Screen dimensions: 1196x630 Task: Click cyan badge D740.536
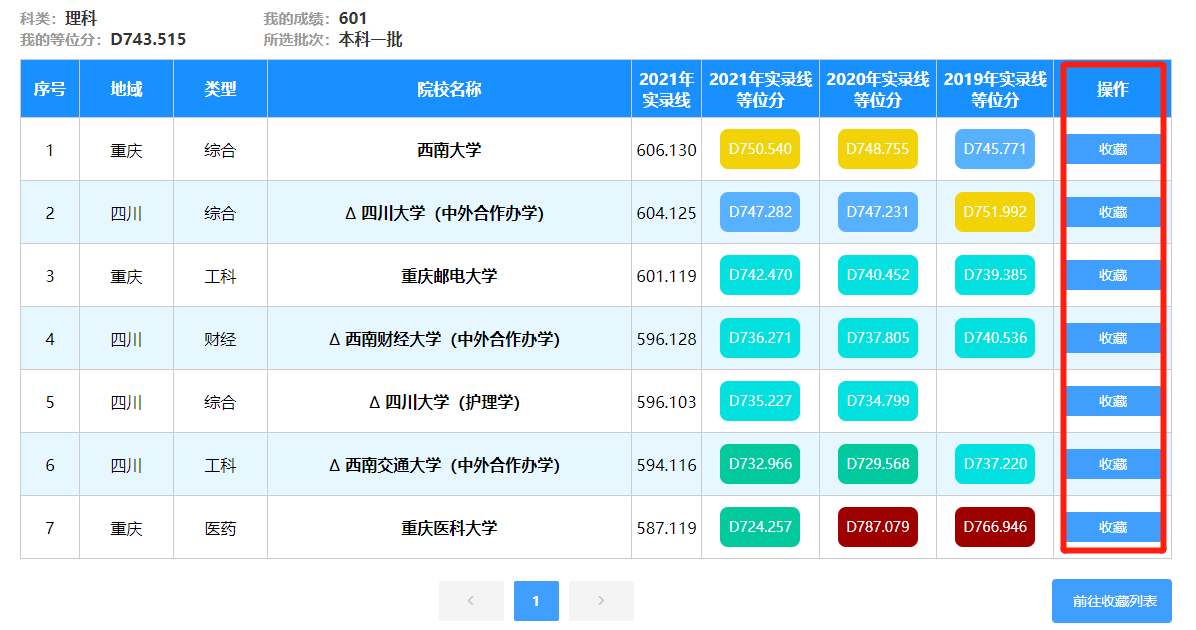(x=995, y=338)
